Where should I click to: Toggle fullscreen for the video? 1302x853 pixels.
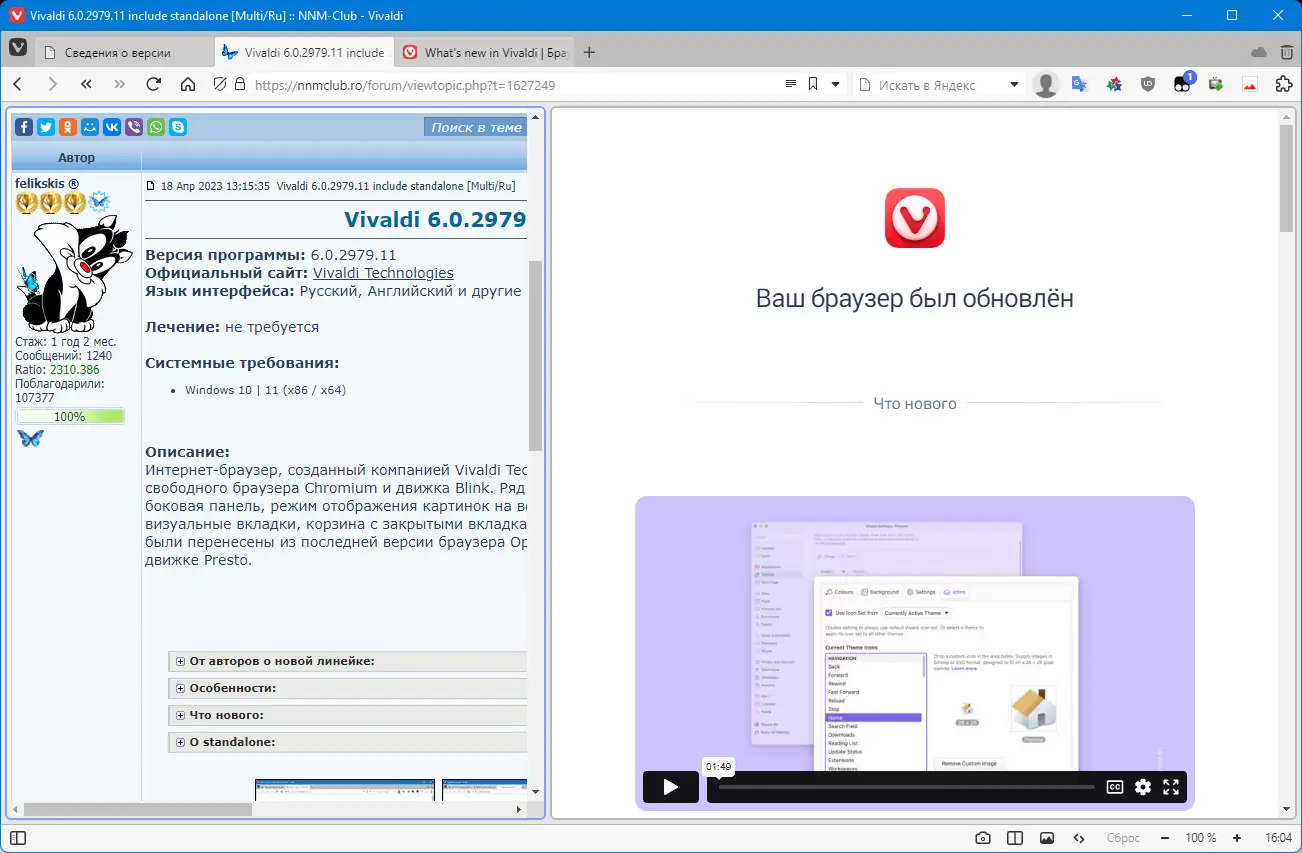(x=1171, y=787)
